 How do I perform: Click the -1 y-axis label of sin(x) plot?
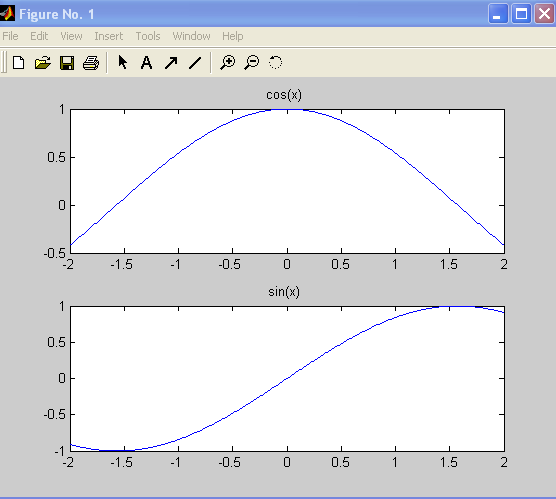point(60,451)
